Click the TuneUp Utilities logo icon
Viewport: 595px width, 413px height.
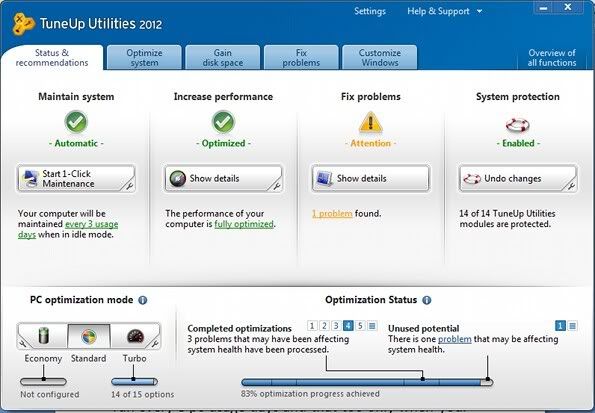[x=23, y=24]
